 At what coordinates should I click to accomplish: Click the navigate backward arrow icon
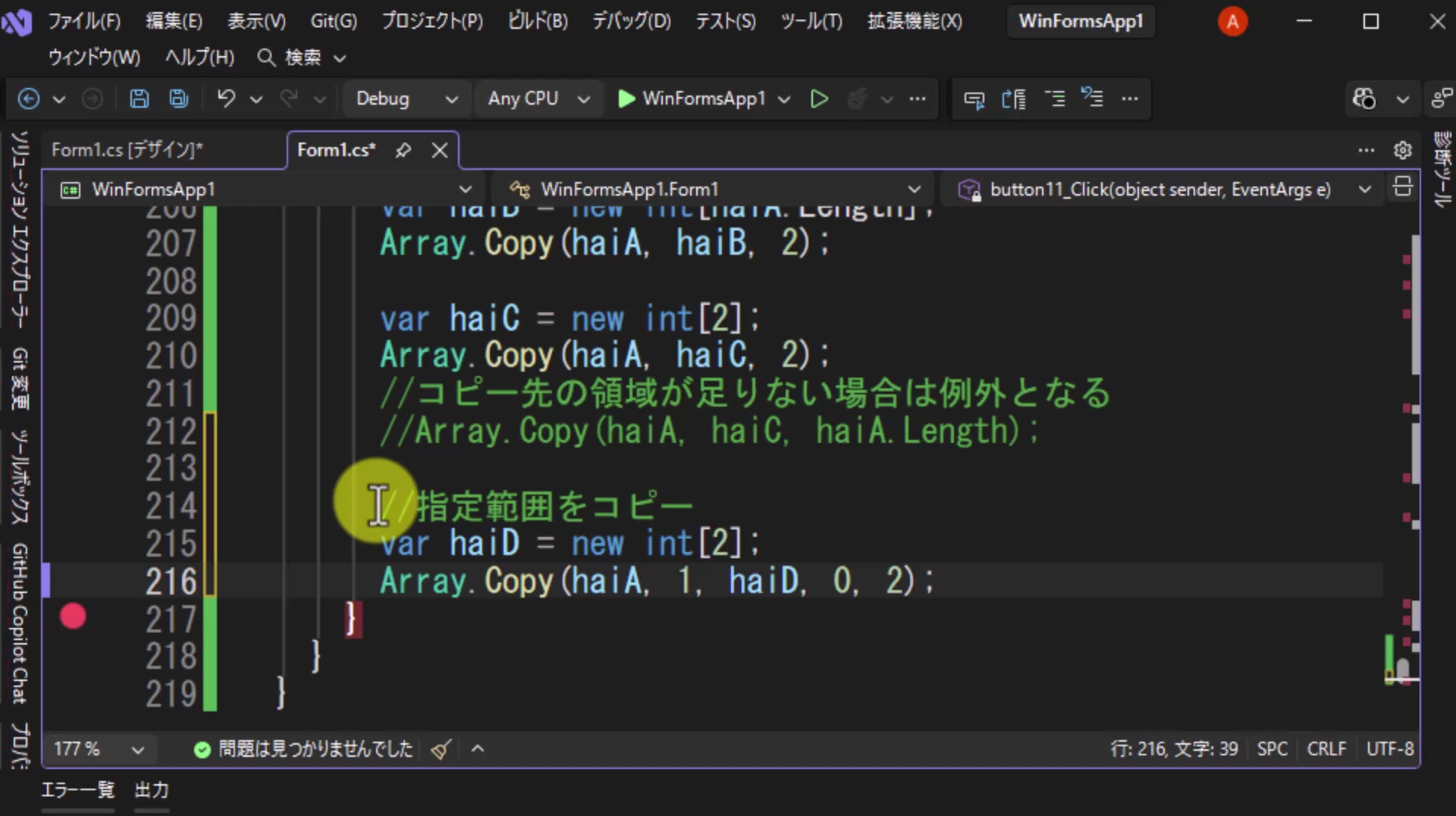[29, 99]
